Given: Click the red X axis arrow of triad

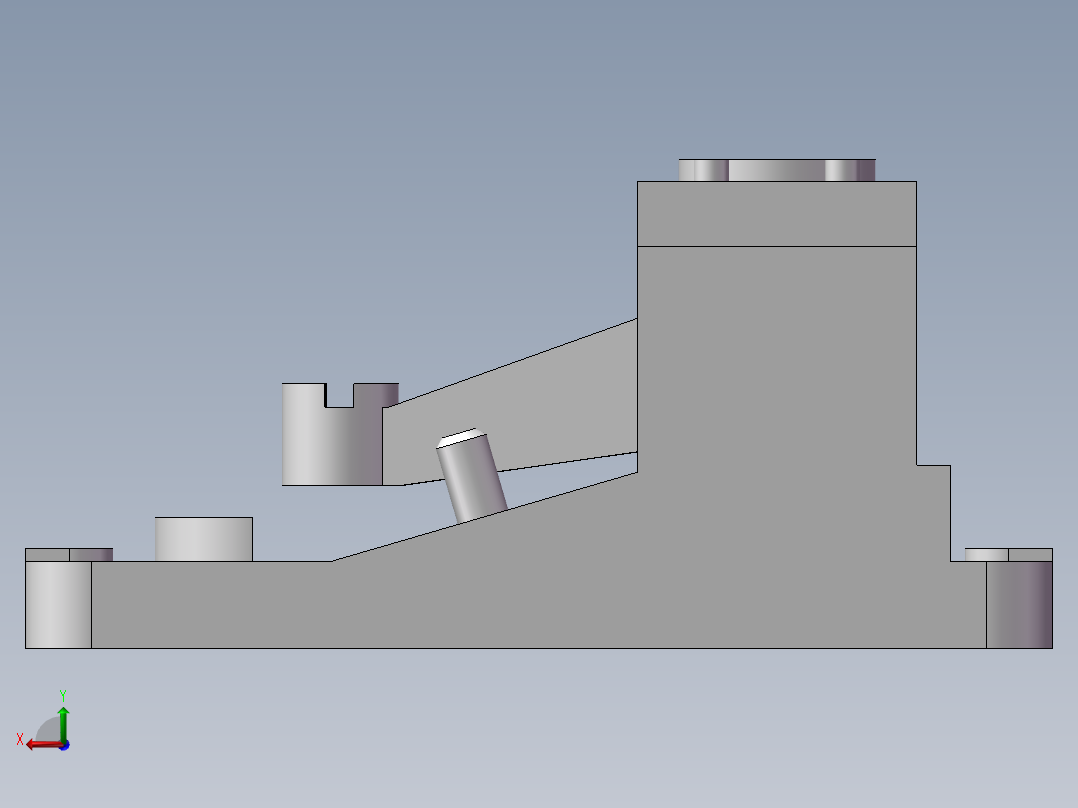Looking at the screenshot, I should 43,745.
